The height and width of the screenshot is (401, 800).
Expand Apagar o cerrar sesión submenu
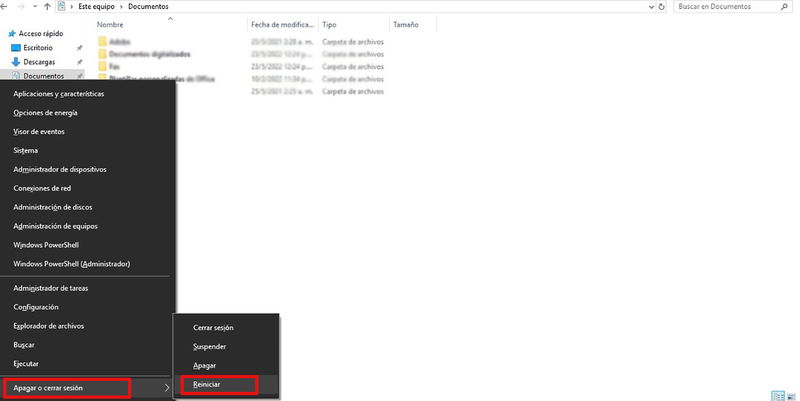(x=88, y=388)
